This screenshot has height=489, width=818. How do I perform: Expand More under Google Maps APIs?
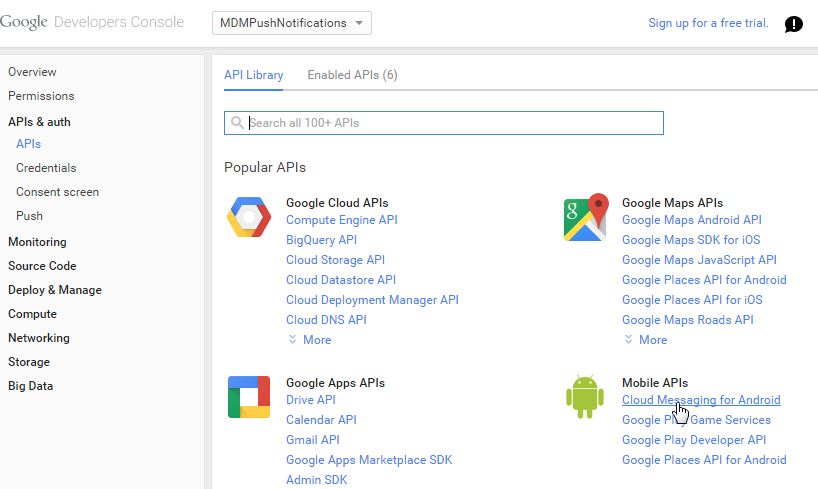(x=646, y=340)
